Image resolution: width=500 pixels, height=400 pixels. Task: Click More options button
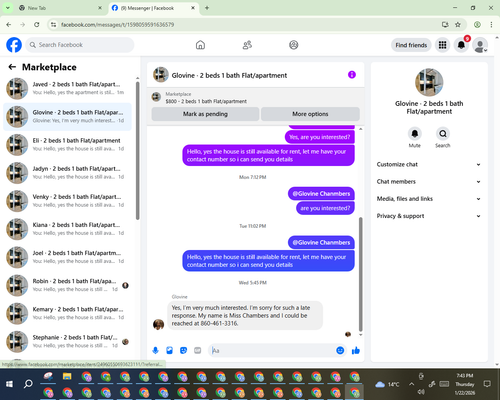click(310, 114)
